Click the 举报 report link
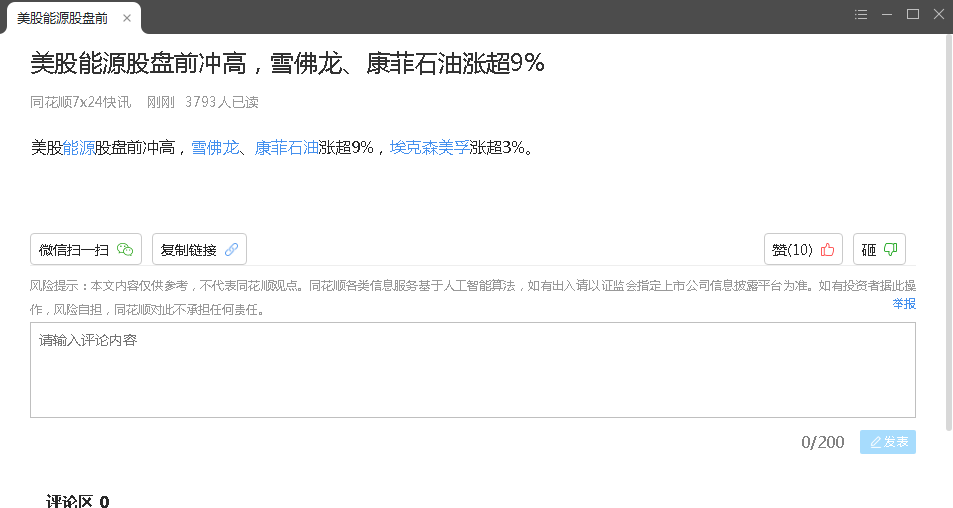The height and width of the screenshot is (508, 953). coord(904,304)
